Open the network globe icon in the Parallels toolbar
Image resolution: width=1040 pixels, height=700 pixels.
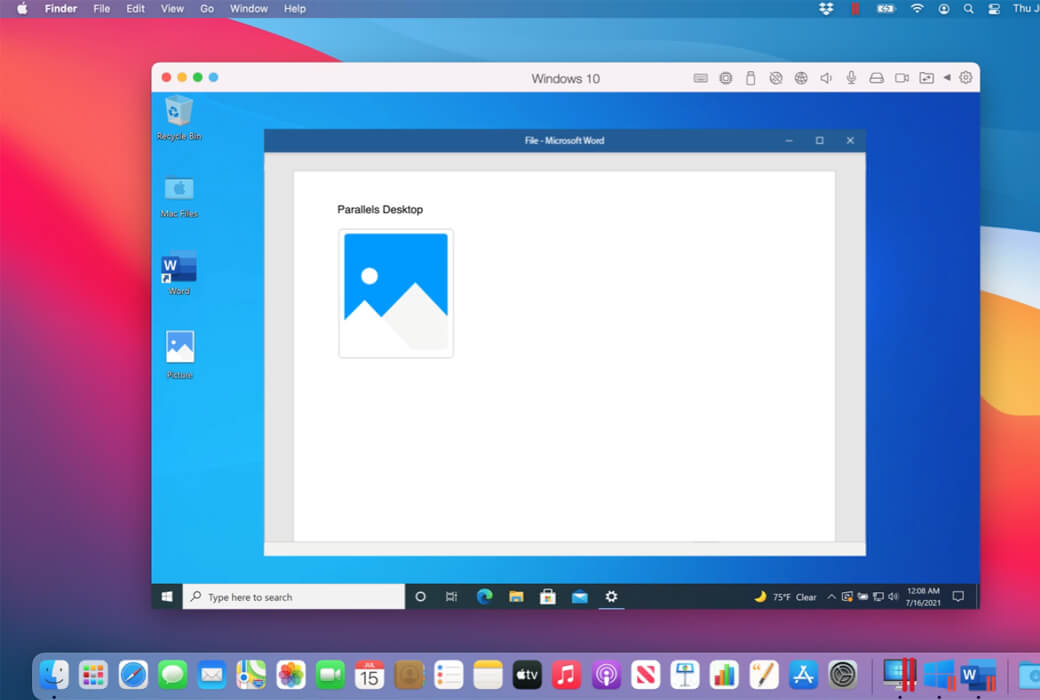[x=801, y=78]
